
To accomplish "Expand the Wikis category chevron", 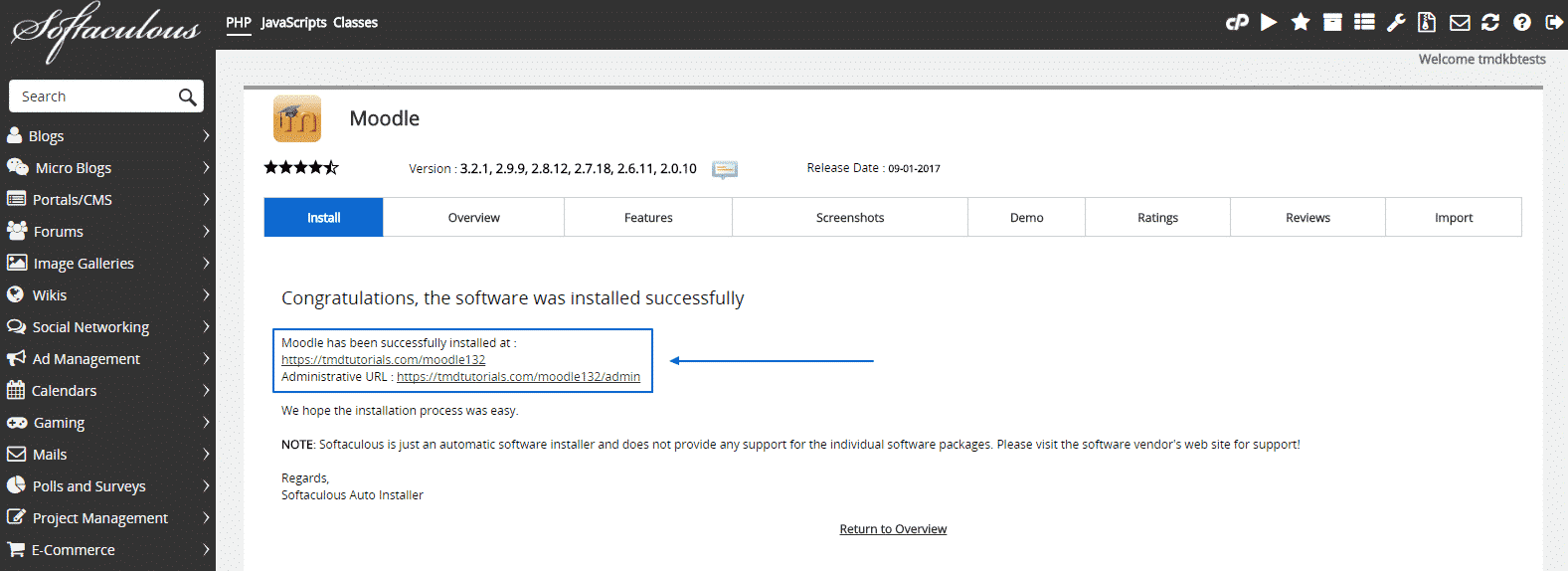I will 206,294.
